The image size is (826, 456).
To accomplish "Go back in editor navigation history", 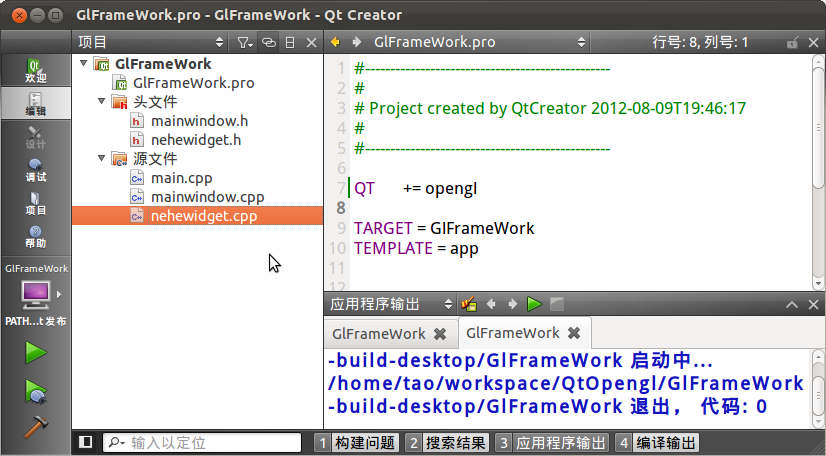I will click(x=335, y=42).
